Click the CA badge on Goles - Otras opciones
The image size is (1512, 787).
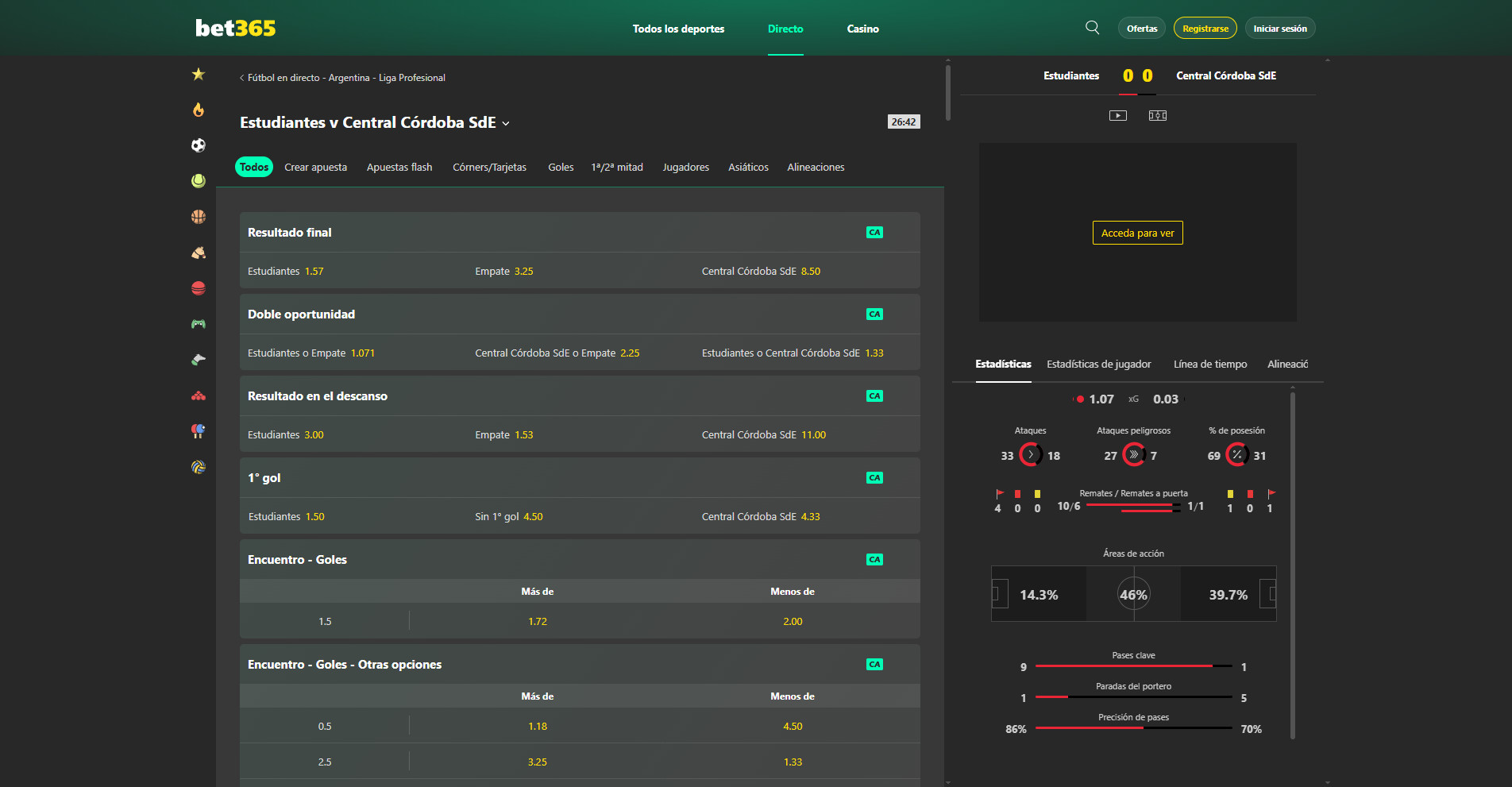874,665
